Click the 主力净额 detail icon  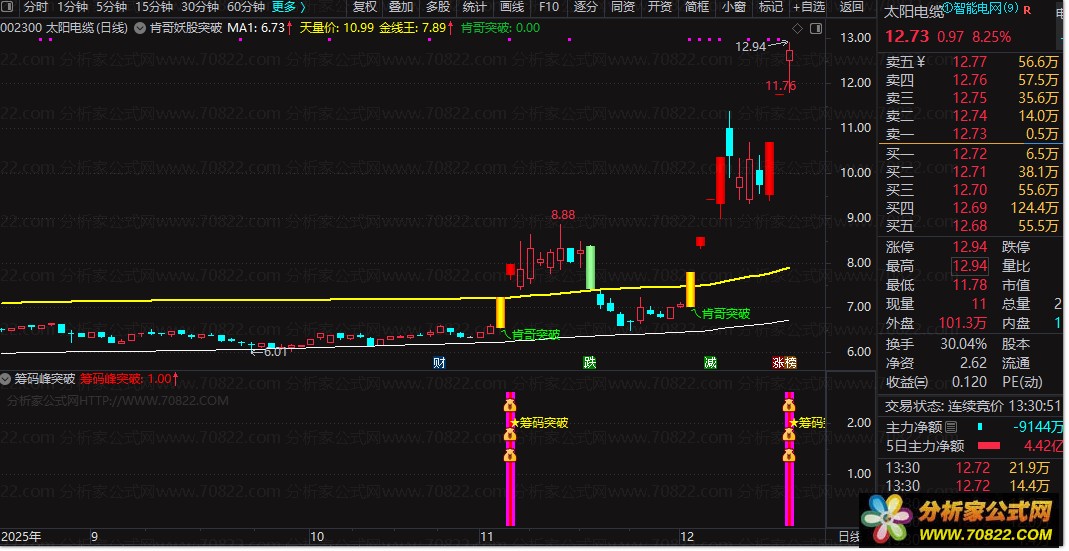tap(951, 427)
